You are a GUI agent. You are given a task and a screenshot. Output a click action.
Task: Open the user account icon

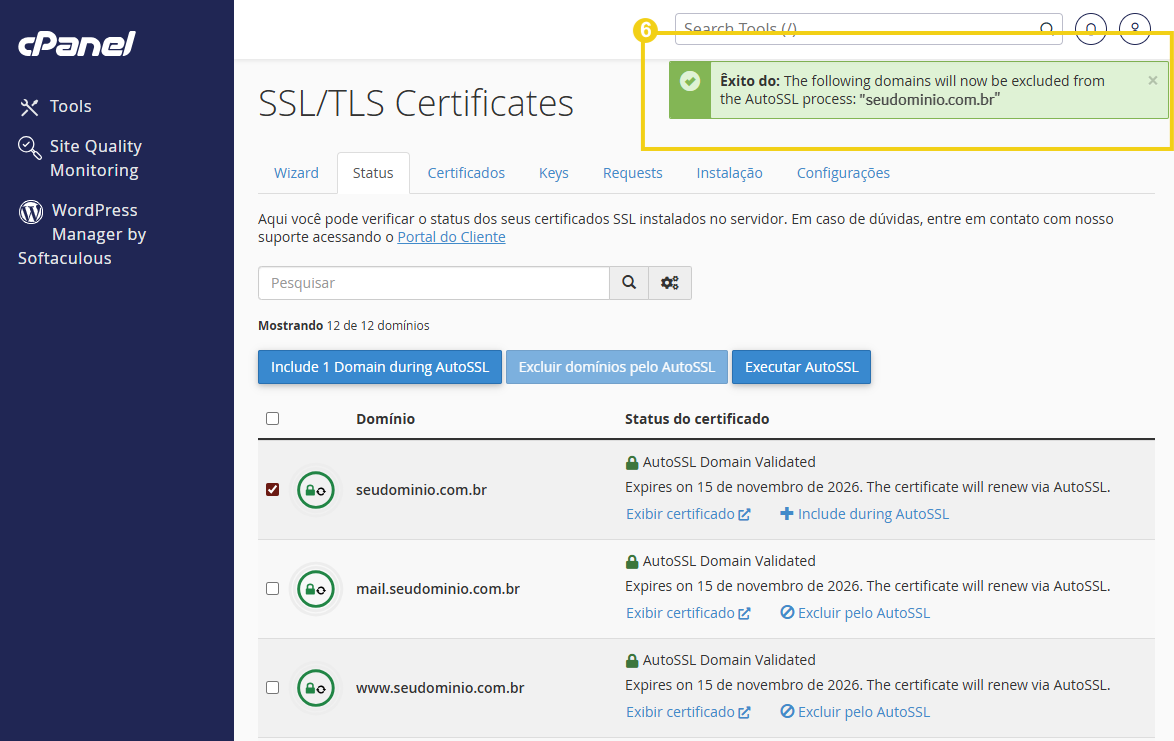pyautogui.click(x=1134, y=28)
